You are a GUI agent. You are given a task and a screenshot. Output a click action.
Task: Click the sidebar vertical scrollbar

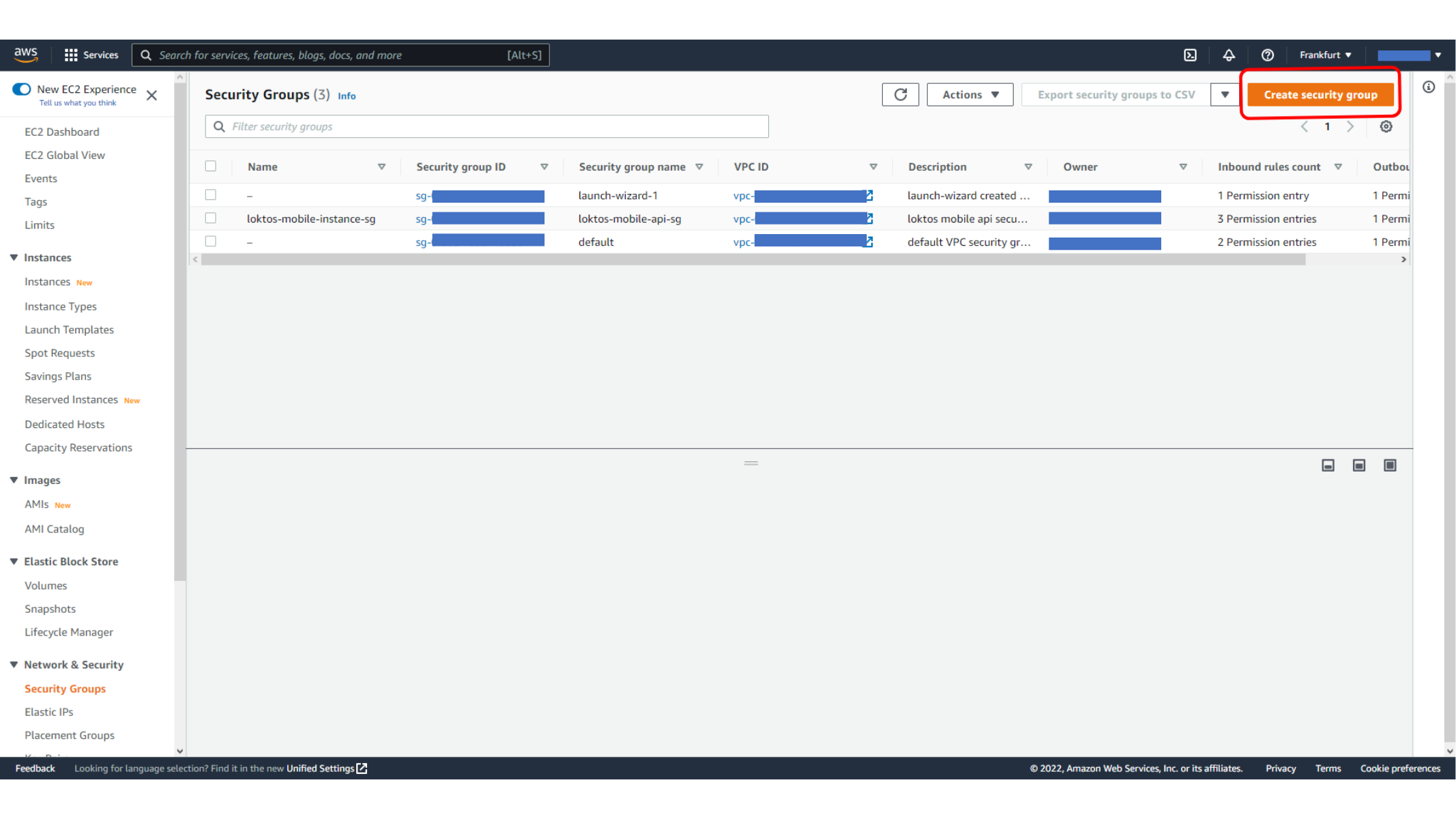[x=179, y=331]
